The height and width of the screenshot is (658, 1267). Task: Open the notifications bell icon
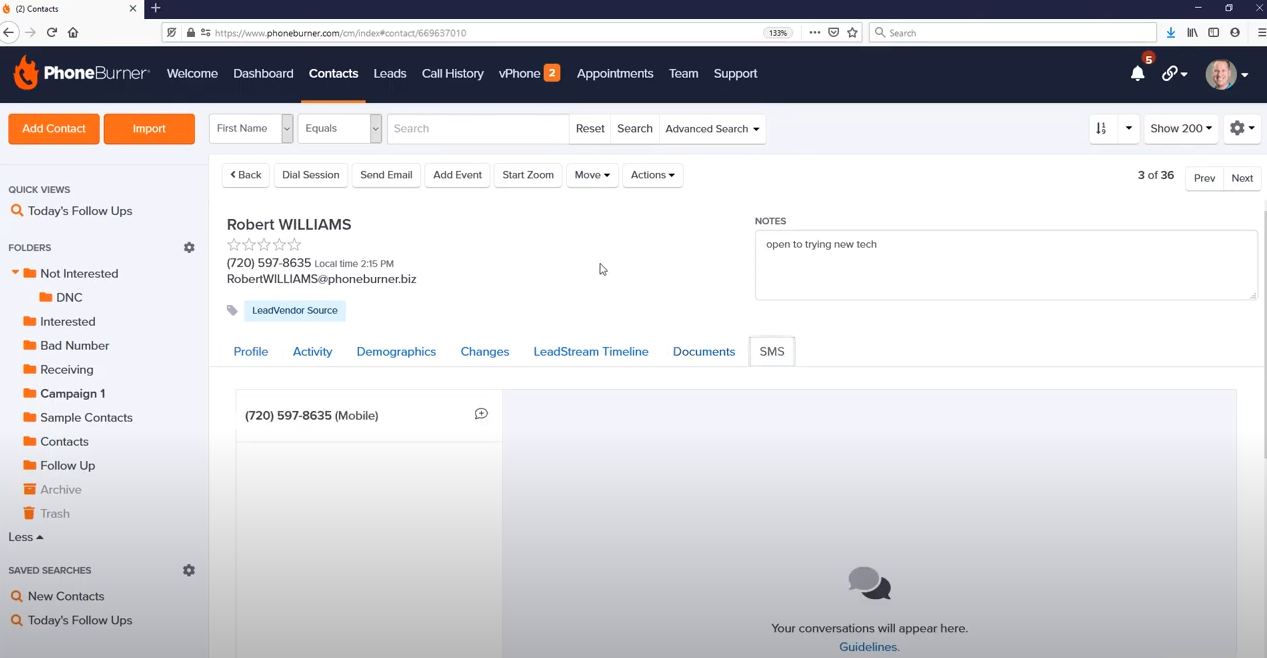click(1137, 74)
